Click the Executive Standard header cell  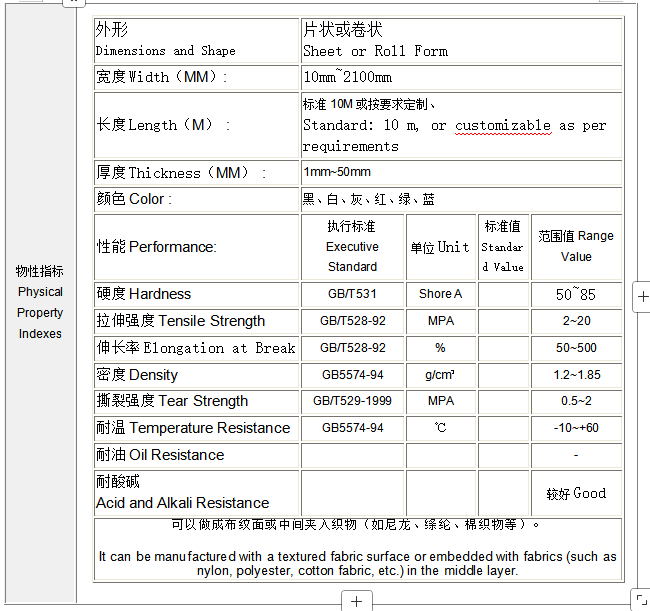click(x=352, y=246)
